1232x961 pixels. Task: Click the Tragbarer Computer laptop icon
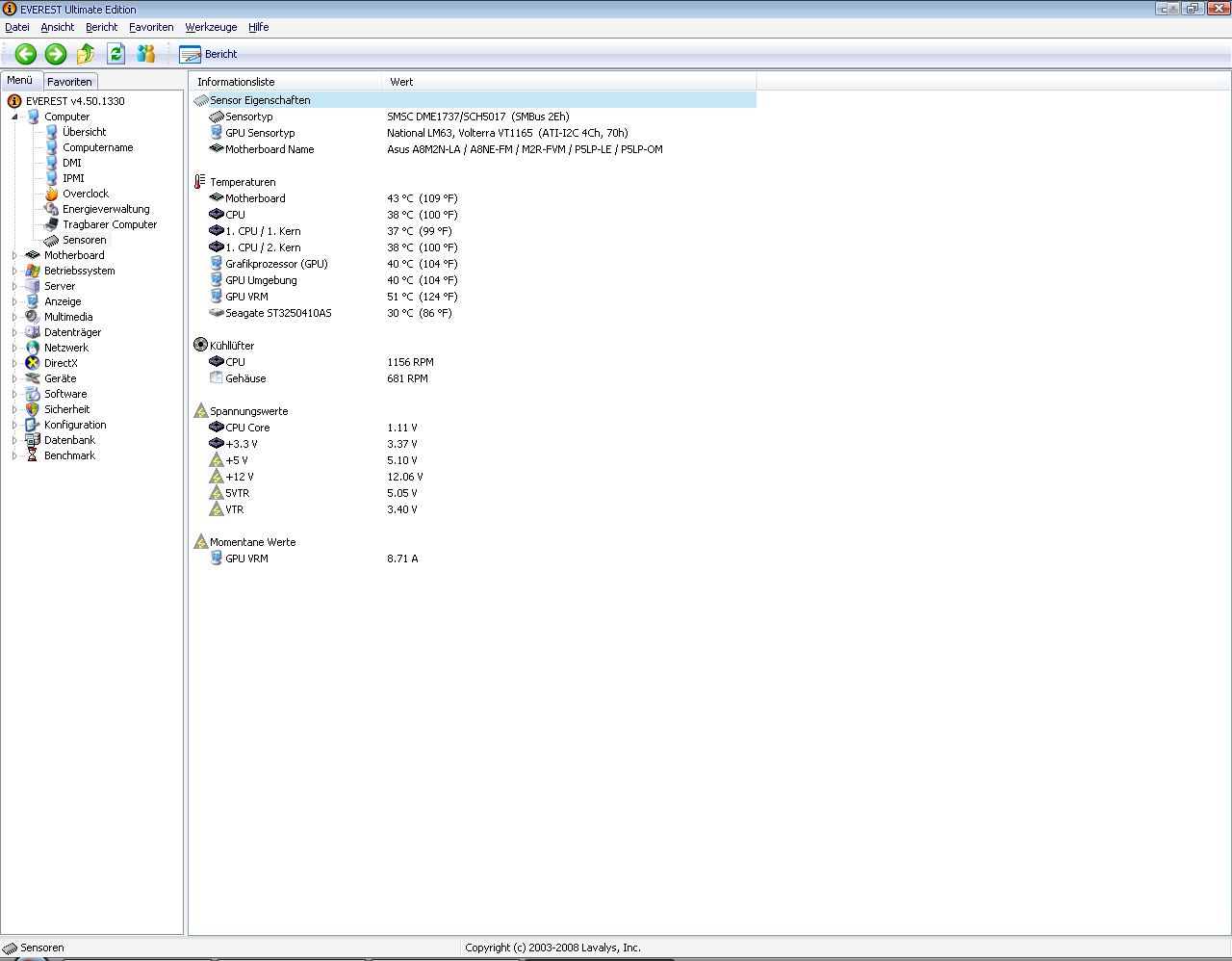coord(52,224)
